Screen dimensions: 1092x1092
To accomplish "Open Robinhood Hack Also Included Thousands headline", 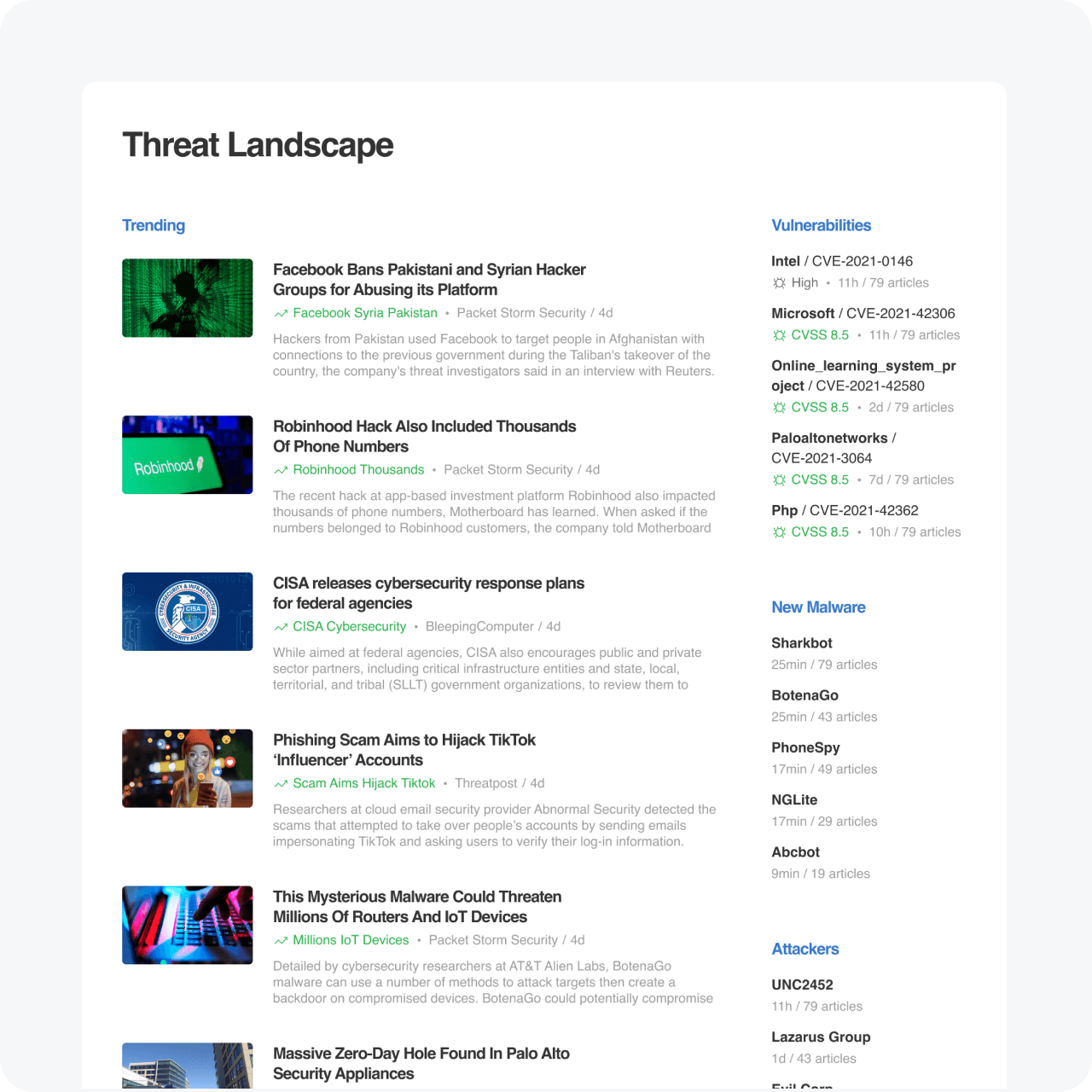I will [x=424, y=437].
